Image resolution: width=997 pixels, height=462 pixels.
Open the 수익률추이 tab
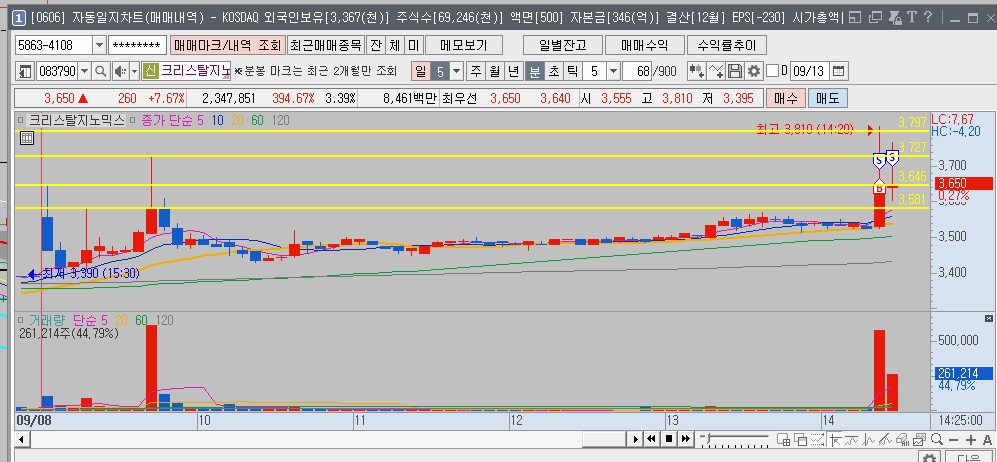tap(727, 45)
